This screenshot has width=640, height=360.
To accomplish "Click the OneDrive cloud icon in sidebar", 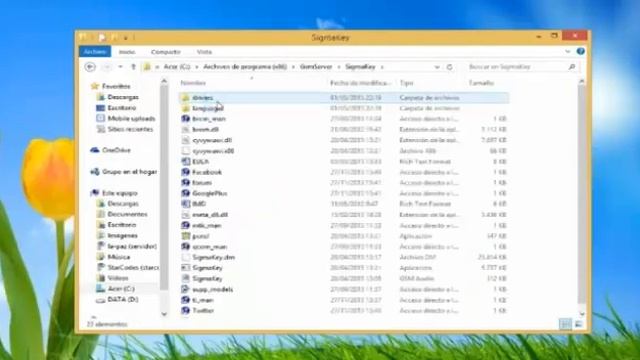I will click(x=95, y=150).
